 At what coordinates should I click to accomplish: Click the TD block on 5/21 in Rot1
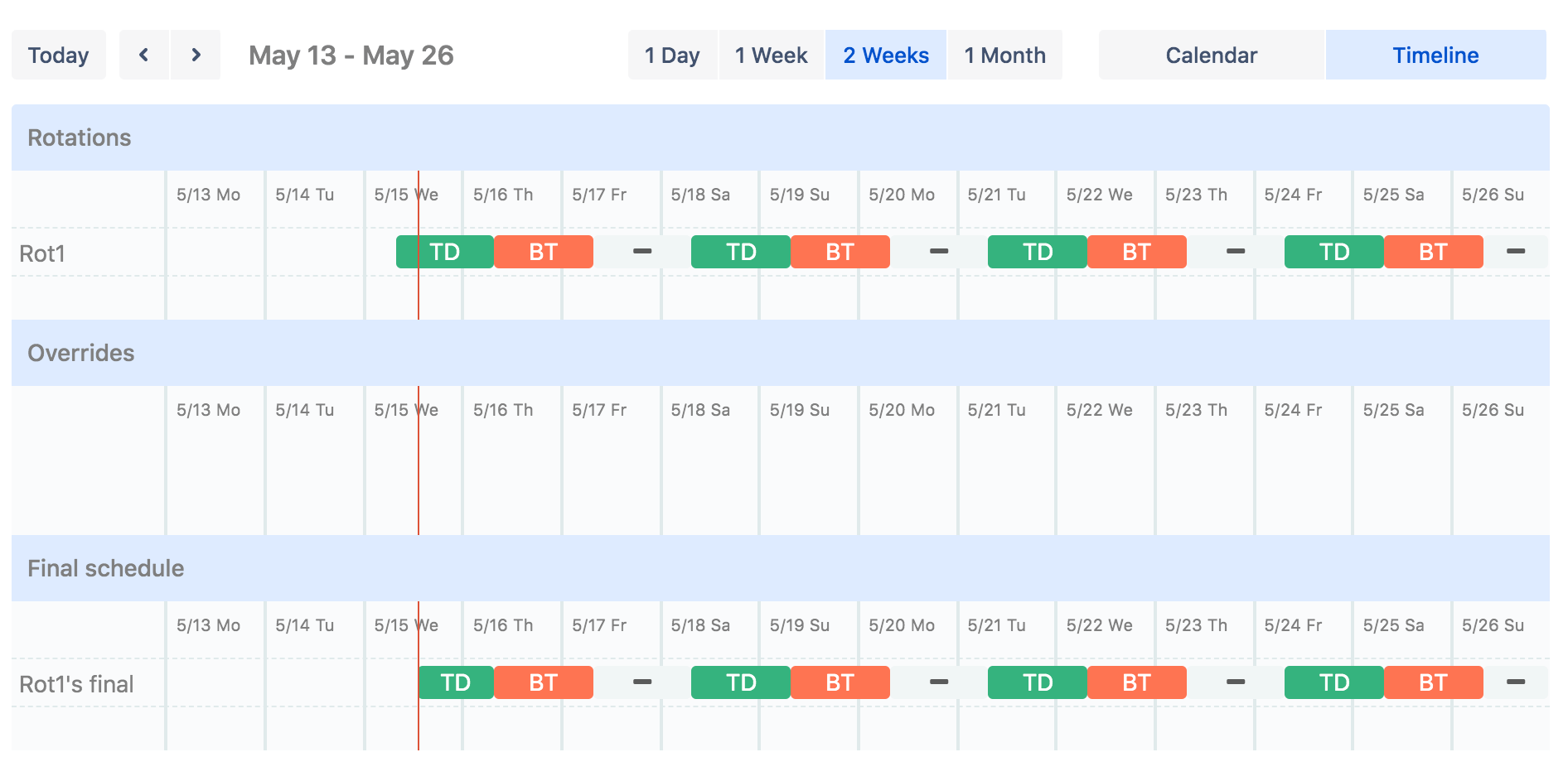(1037, 251)
